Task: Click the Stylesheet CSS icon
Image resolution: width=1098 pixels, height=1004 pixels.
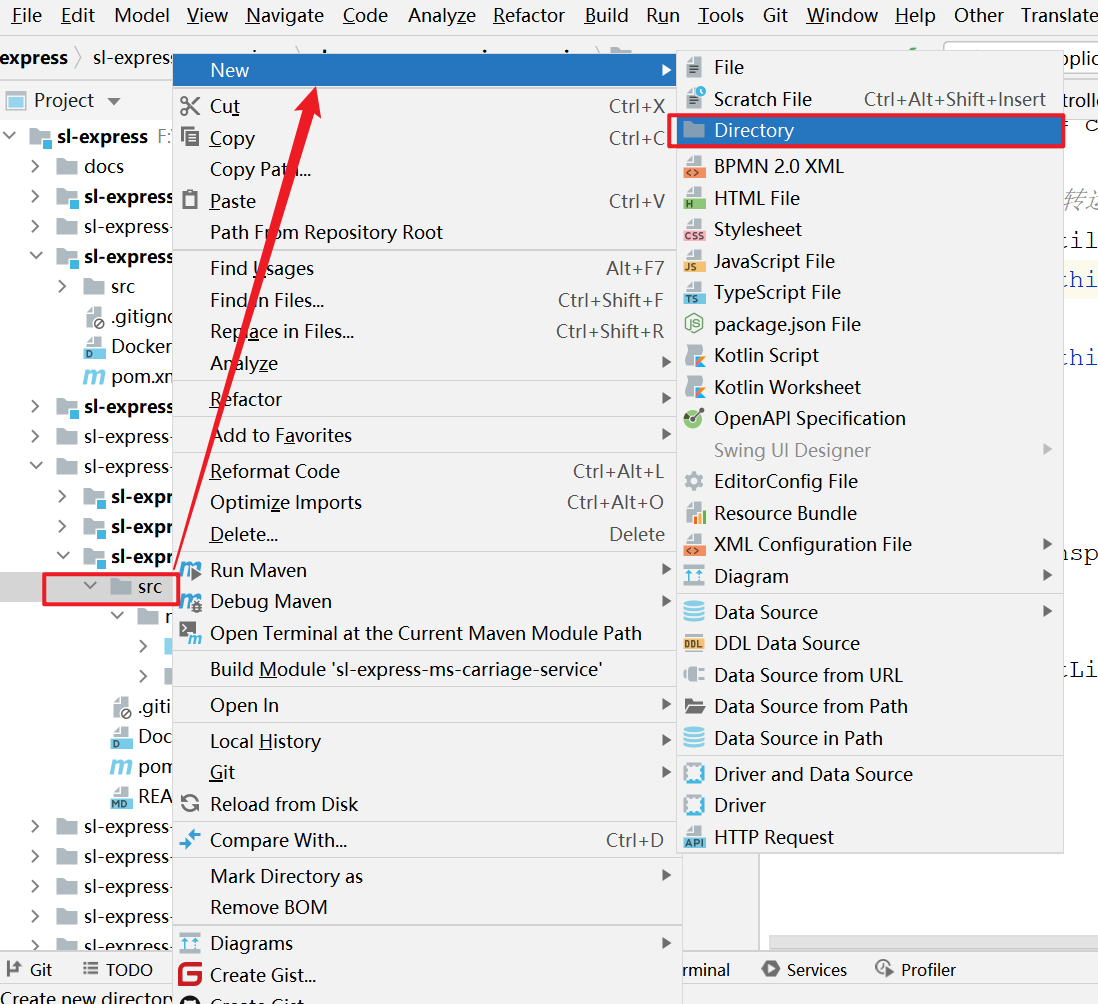Action: 694,230
